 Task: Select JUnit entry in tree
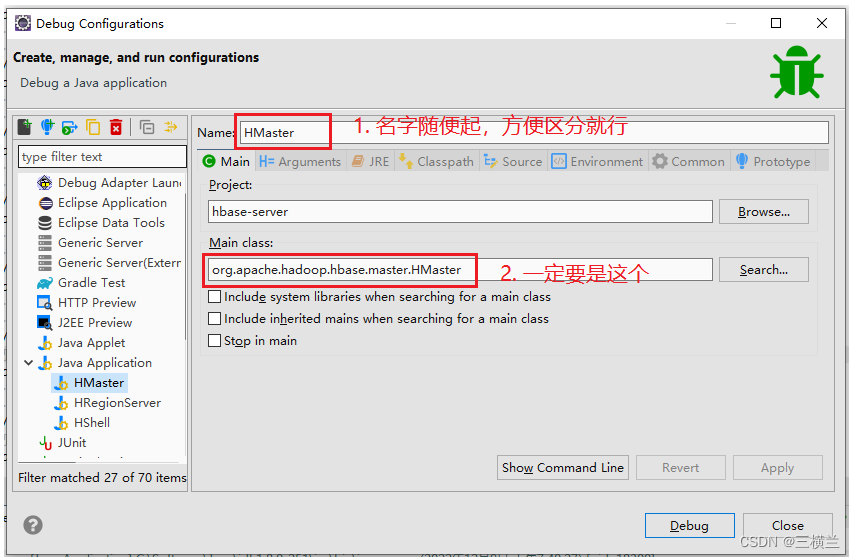point(62,443)
